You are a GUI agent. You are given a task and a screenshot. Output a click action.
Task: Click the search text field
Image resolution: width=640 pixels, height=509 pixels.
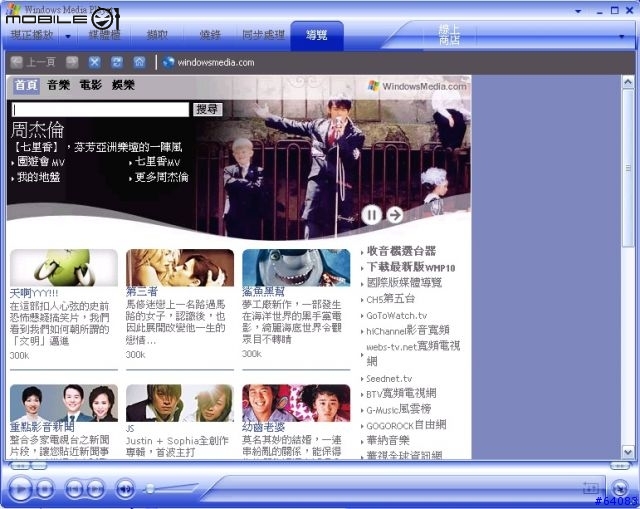[100, 109]
